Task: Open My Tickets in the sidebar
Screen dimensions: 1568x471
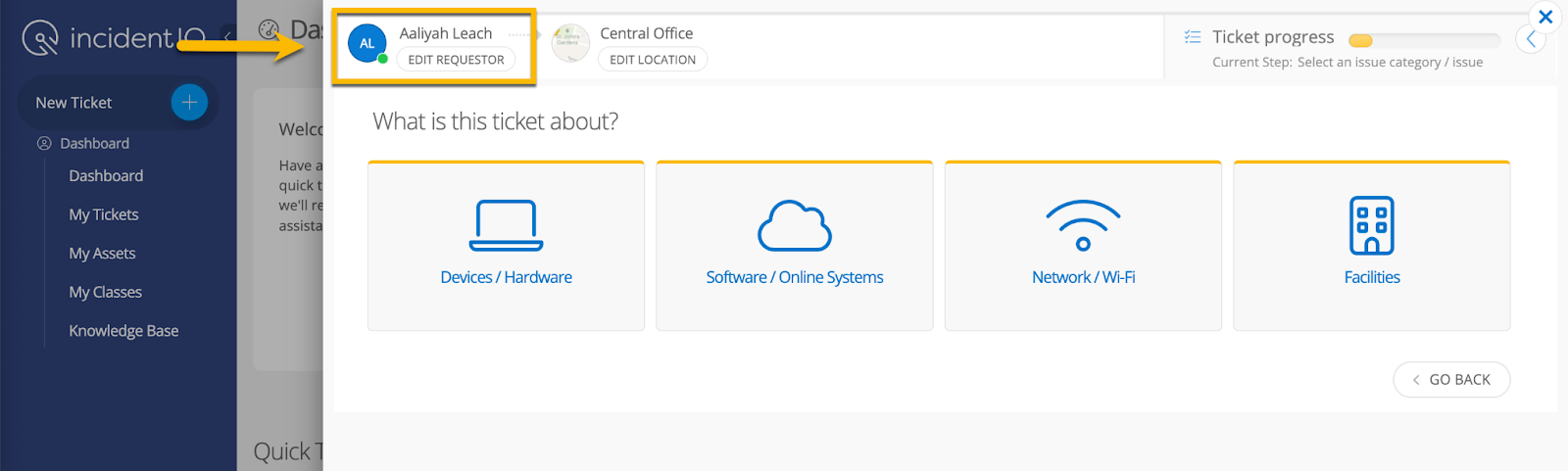Action: click(104, 214)
